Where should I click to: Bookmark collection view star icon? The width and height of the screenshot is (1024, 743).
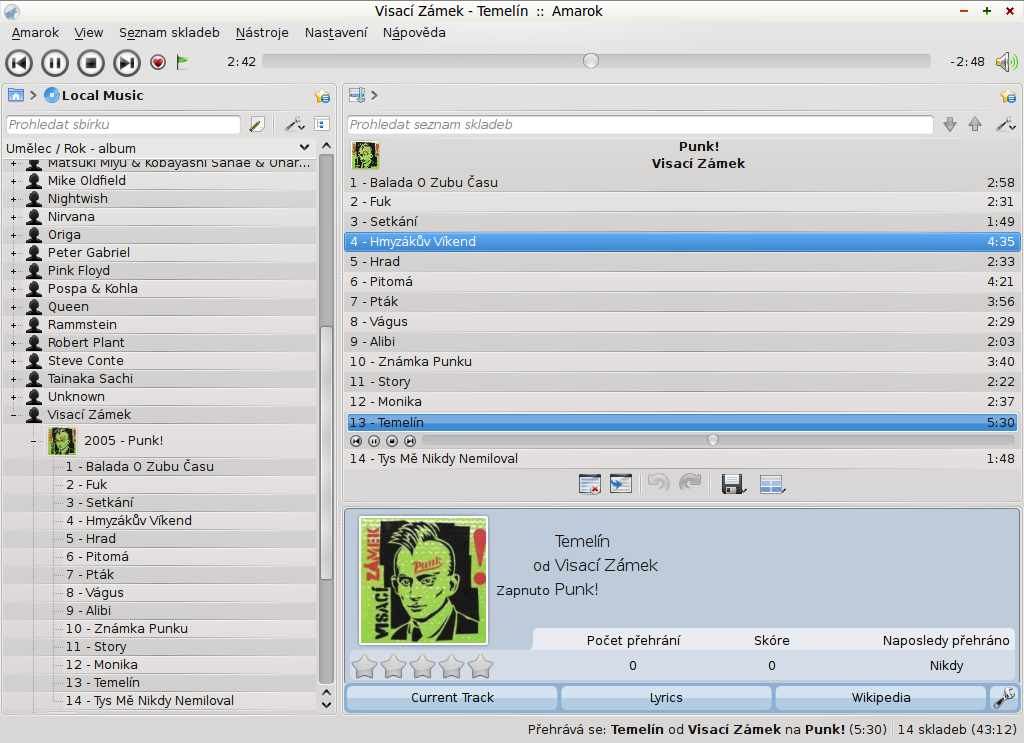pyautogui.click(x=322, y=96)
